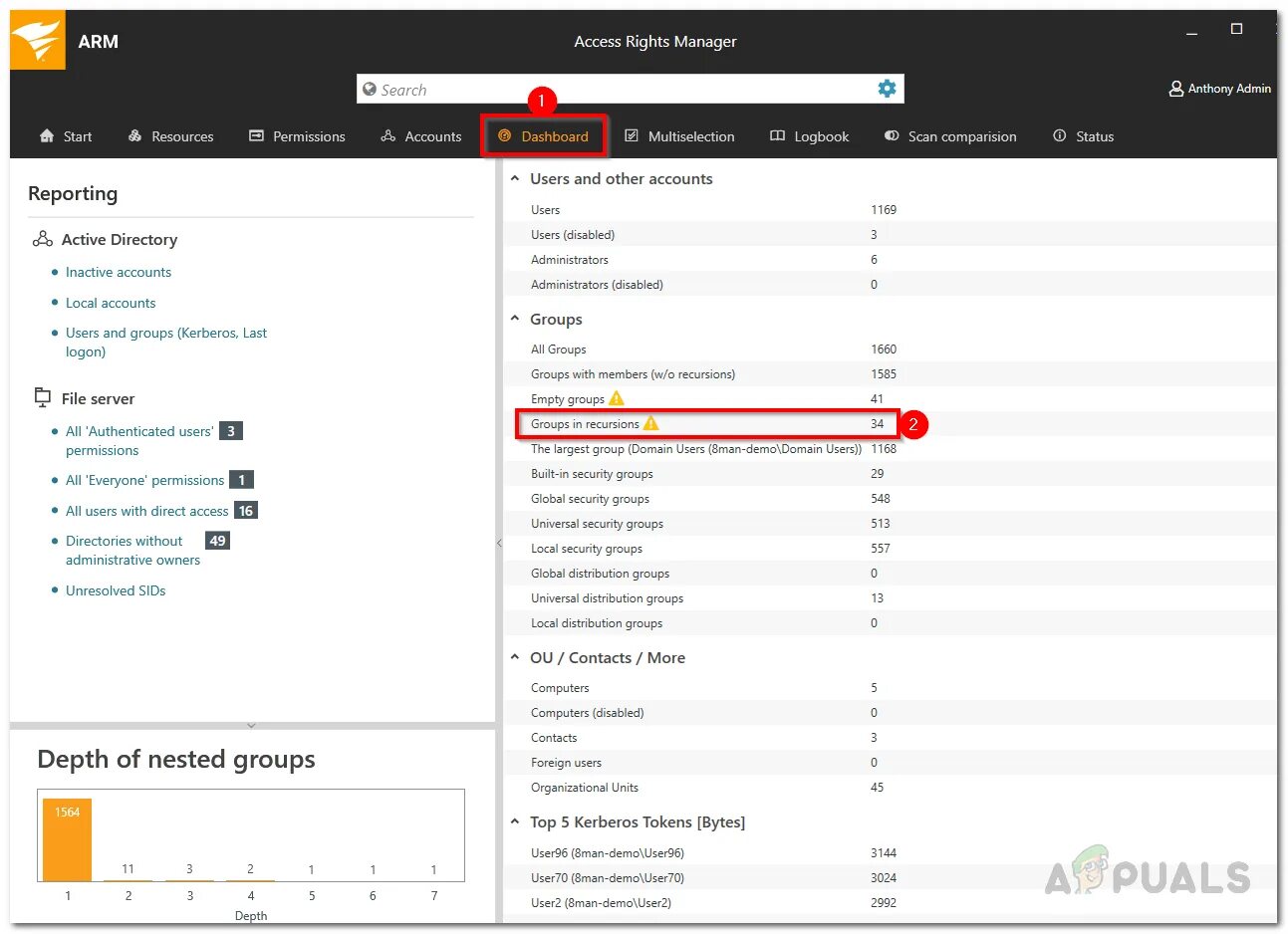
Task: Click the SolarWinds ARM logo icon
Action: pyautogui.click(x=38, y=40)
